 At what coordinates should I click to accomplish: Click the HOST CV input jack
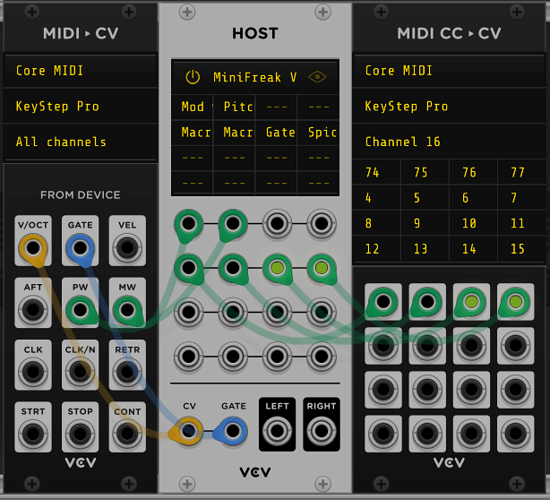tap(189, 431)
